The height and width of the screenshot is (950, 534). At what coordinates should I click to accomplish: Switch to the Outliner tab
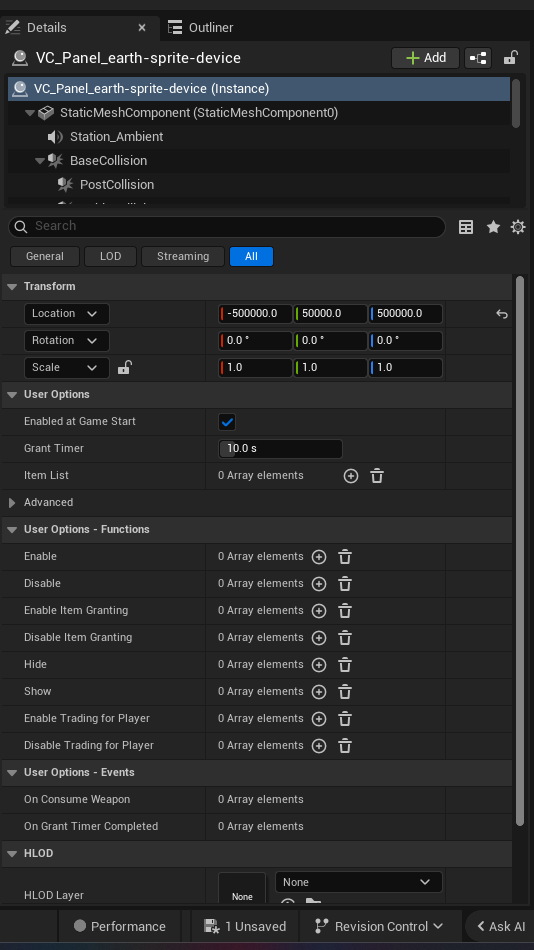tap(201, 27)
